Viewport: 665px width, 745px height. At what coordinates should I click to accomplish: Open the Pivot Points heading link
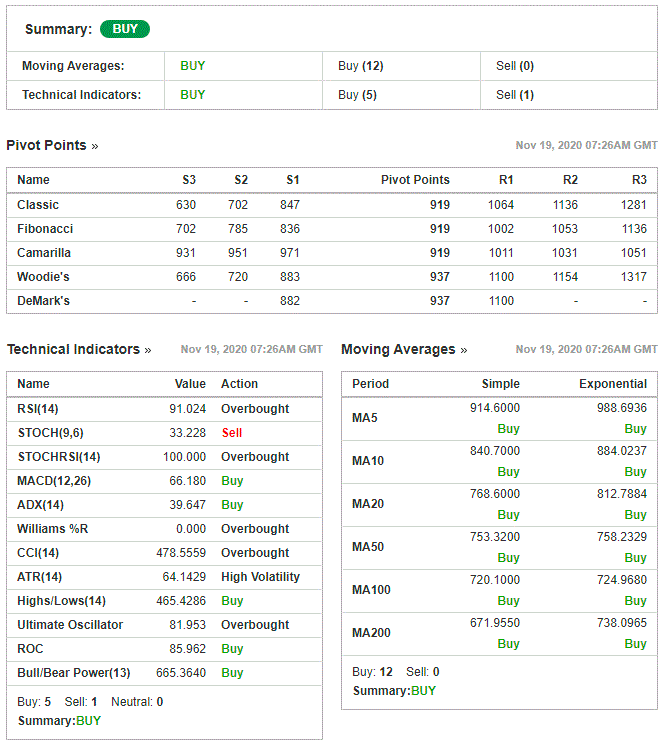point(52,145)
